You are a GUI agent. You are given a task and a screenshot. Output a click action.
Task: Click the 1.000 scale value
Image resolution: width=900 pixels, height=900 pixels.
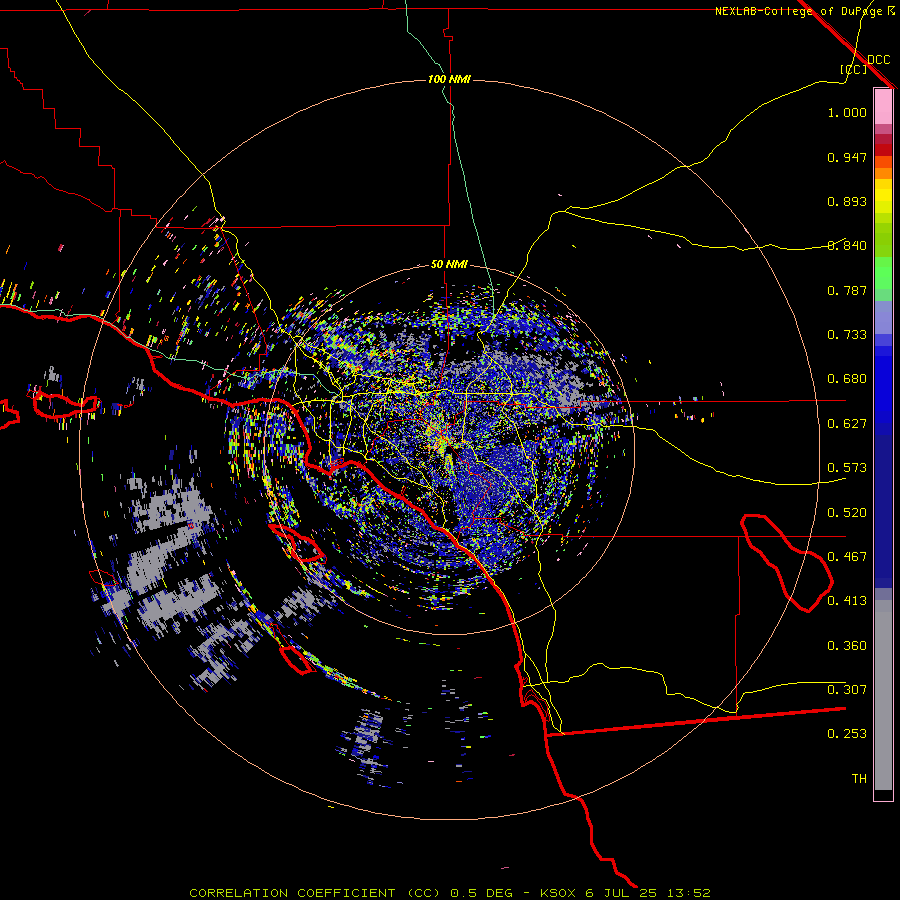click(x=847, y=112)
